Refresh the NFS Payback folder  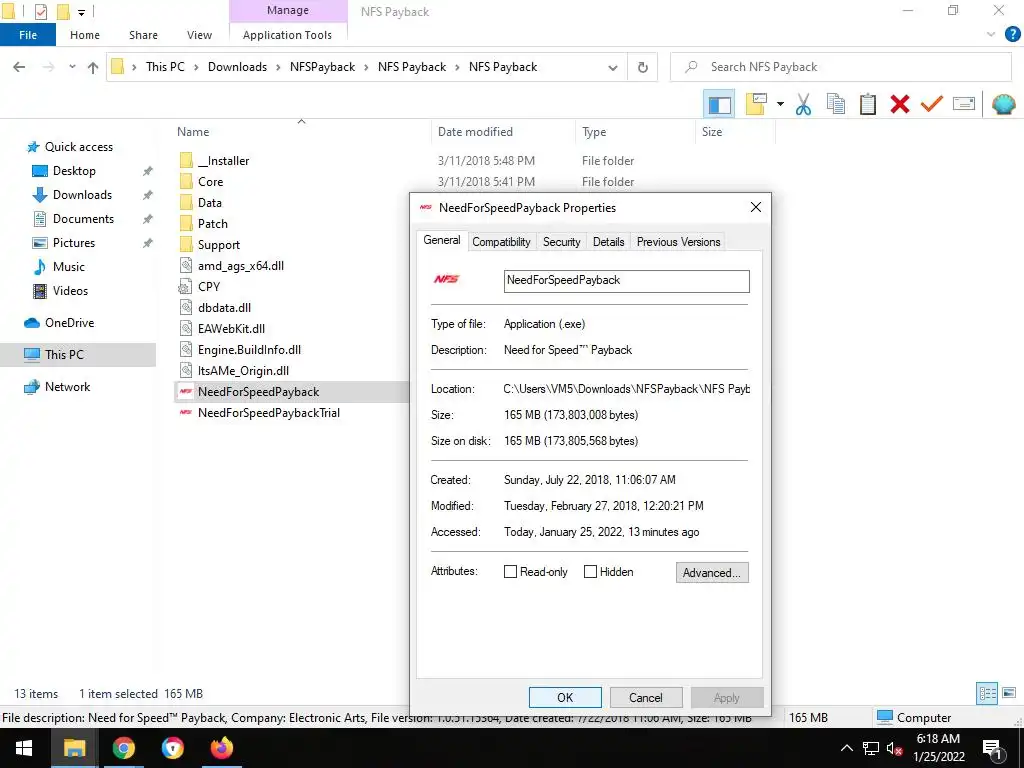[x=643, y=67]
